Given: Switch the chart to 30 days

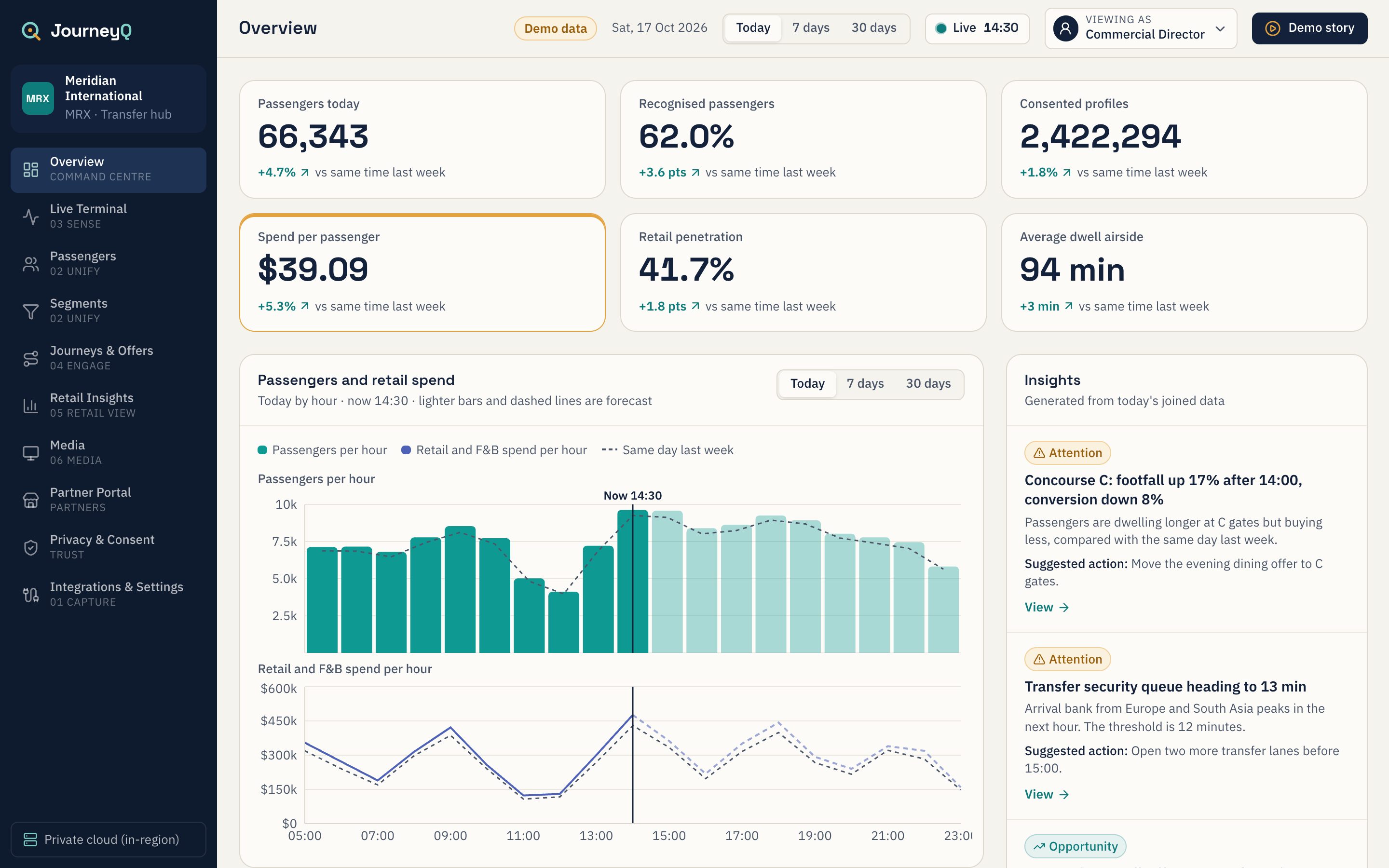Looking at the screenshot, I should 928,383.
